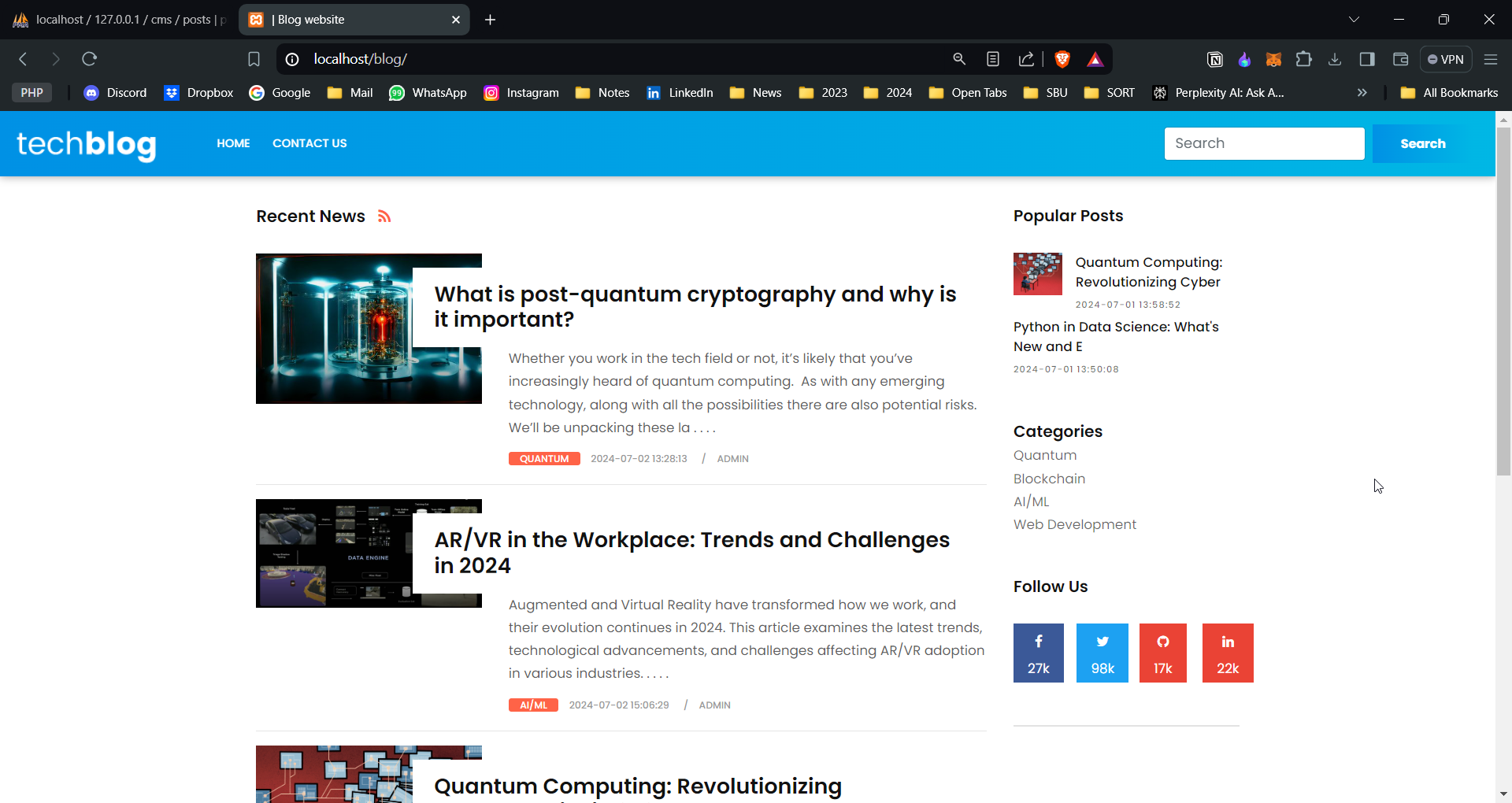Click the Facebook follow icon showing 27k
The width and height of the screenshot is (1512, 803).
[x=1038, y=653]
